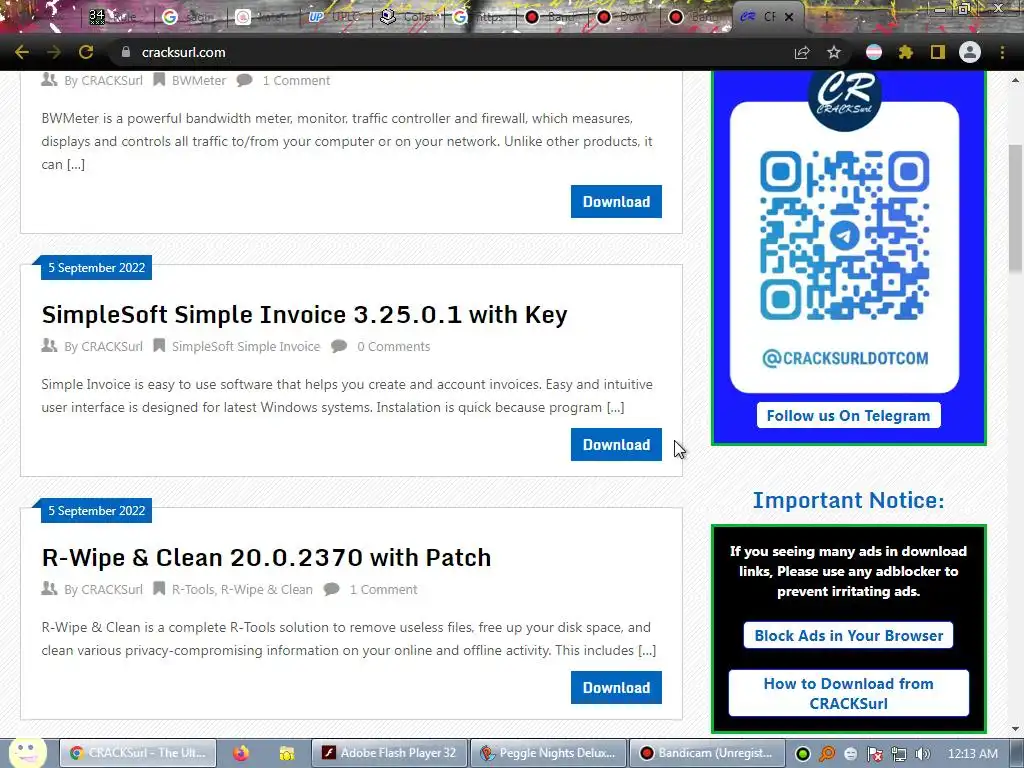Switch to the 'Colla' tab
This screenshot has width=1024, height=768.
point(408,17)
